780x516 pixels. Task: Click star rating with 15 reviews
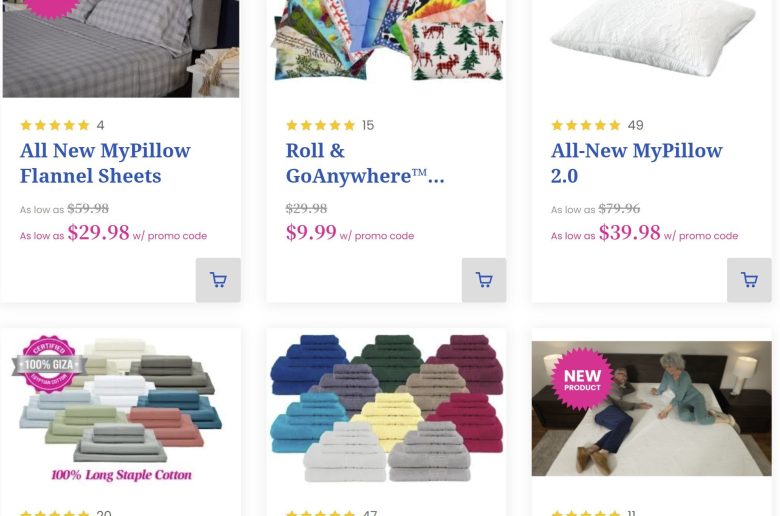click(321, 125)
